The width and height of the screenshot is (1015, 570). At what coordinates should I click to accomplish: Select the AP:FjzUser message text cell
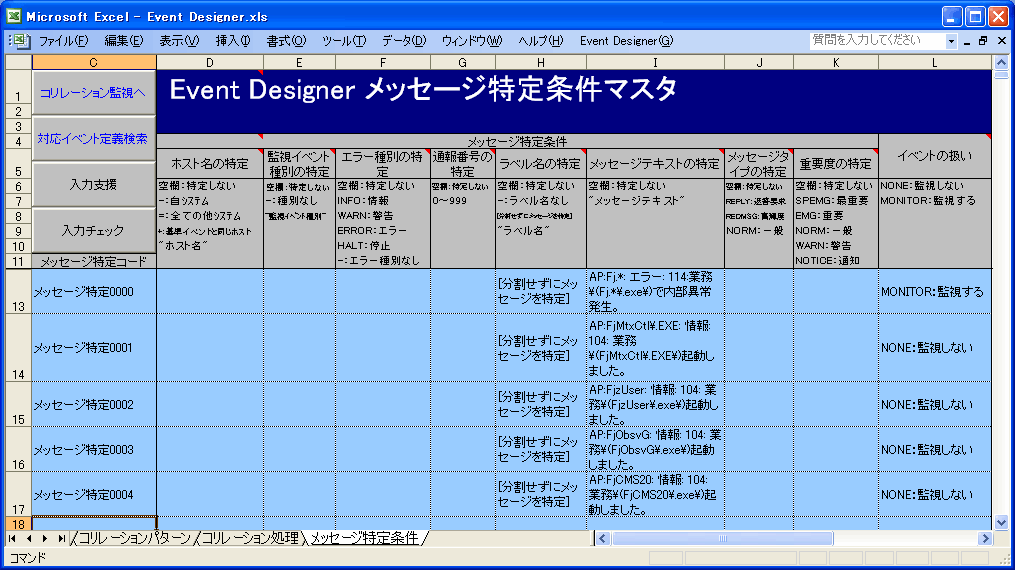(x=655, y=404)
